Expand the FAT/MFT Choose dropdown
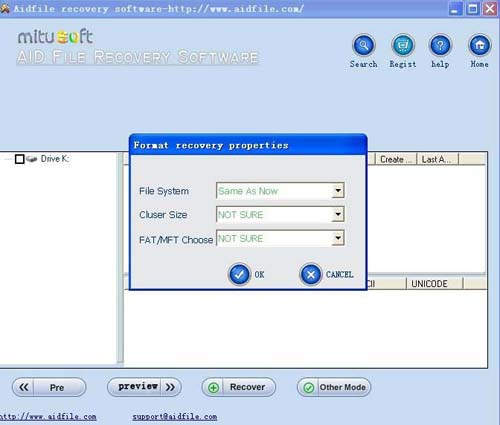The width and height of the screenshot is (500, 425). tap(338, 238)
